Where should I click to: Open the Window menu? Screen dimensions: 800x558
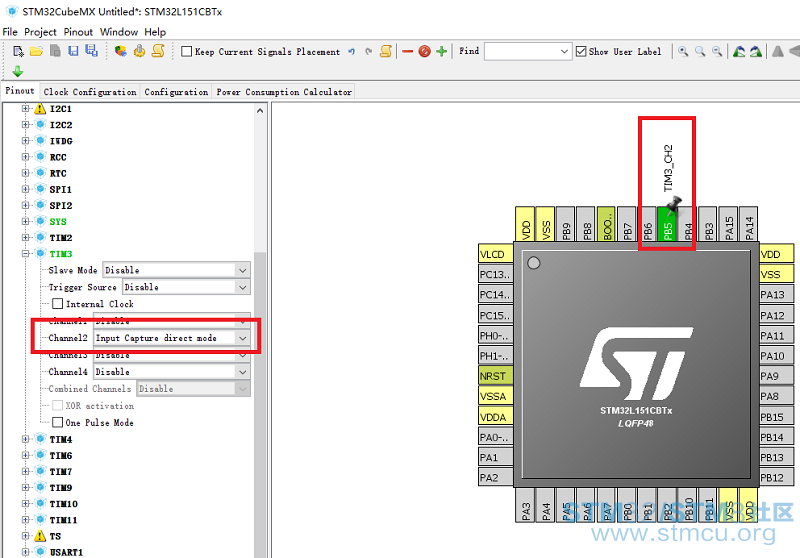point(119,32)
